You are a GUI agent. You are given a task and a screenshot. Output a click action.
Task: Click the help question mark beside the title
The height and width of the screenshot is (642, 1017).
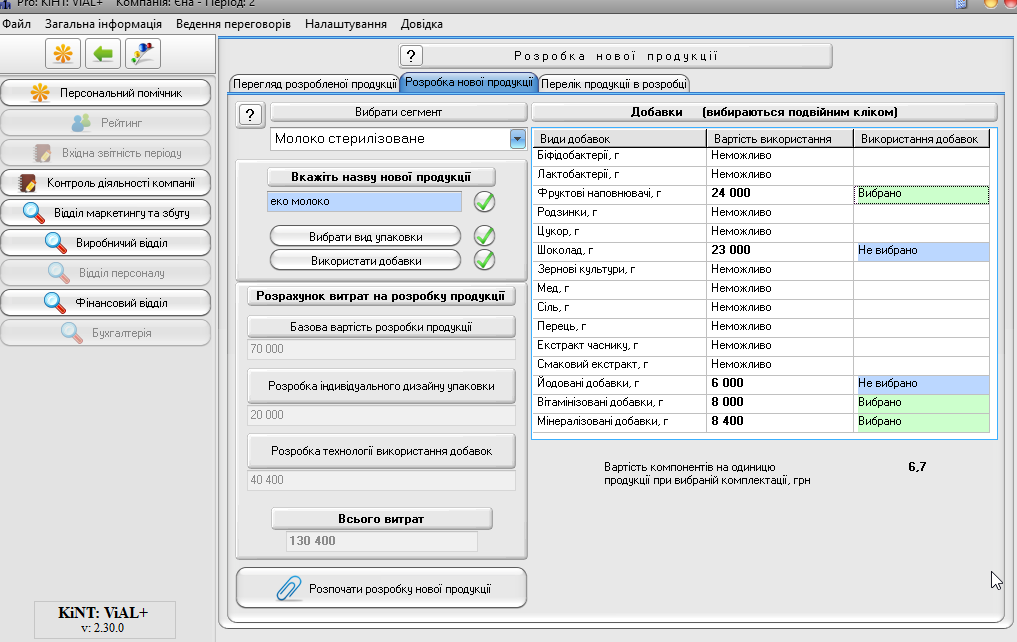[411, 56]
